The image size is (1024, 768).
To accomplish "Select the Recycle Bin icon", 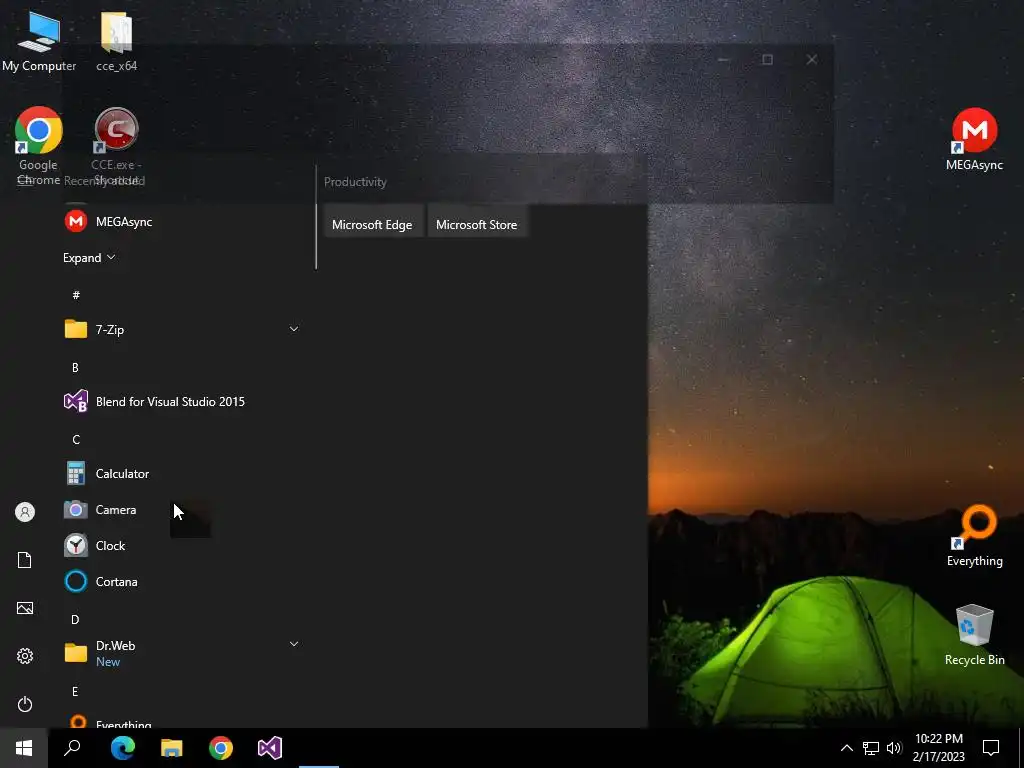I will tap(974, 635).
